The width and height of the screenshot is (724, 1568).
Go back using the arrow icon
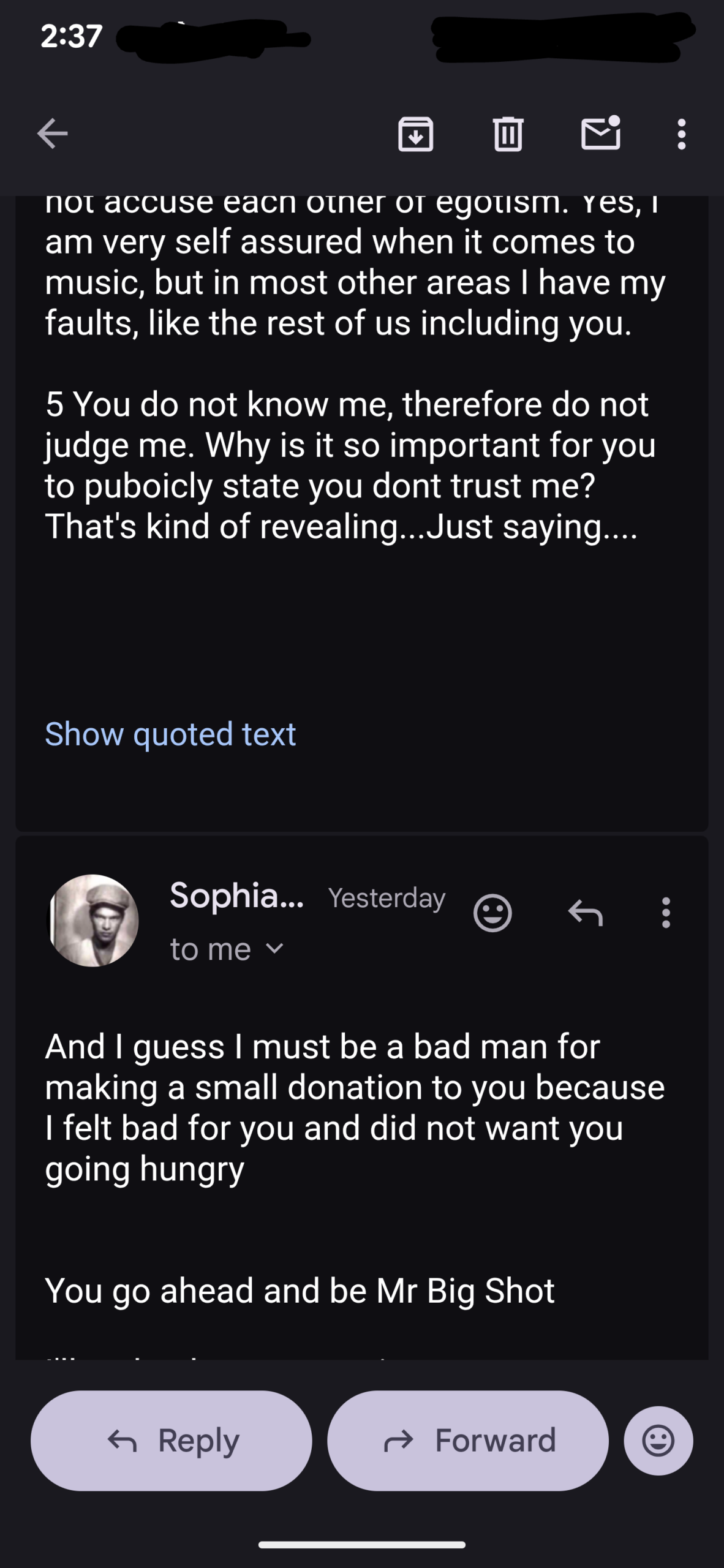point(53,134)
